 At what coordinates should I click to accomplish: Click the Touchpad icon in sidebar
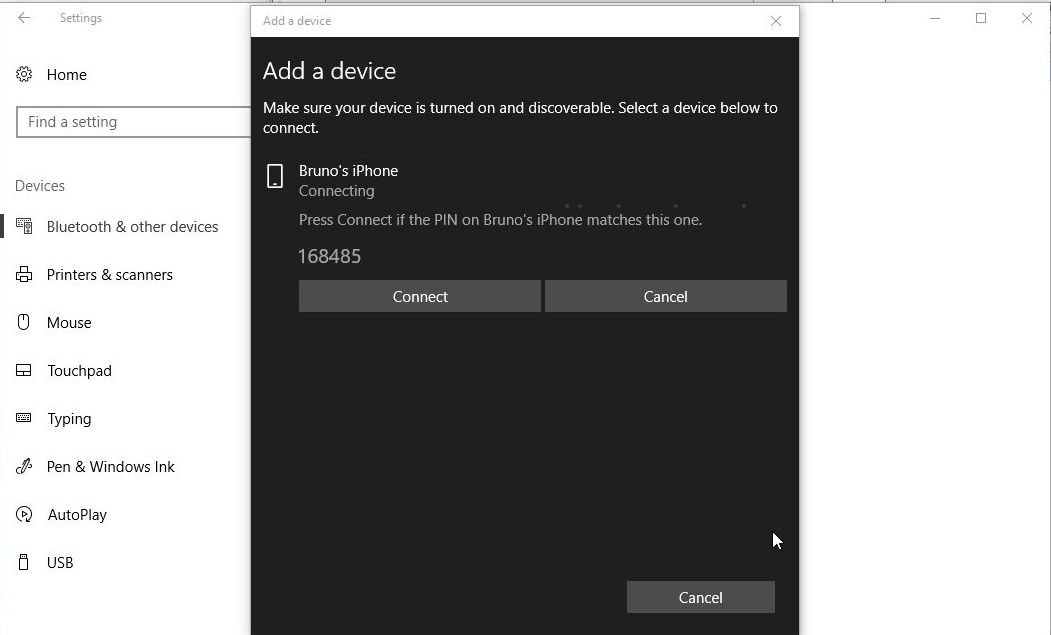pos(24,371)
